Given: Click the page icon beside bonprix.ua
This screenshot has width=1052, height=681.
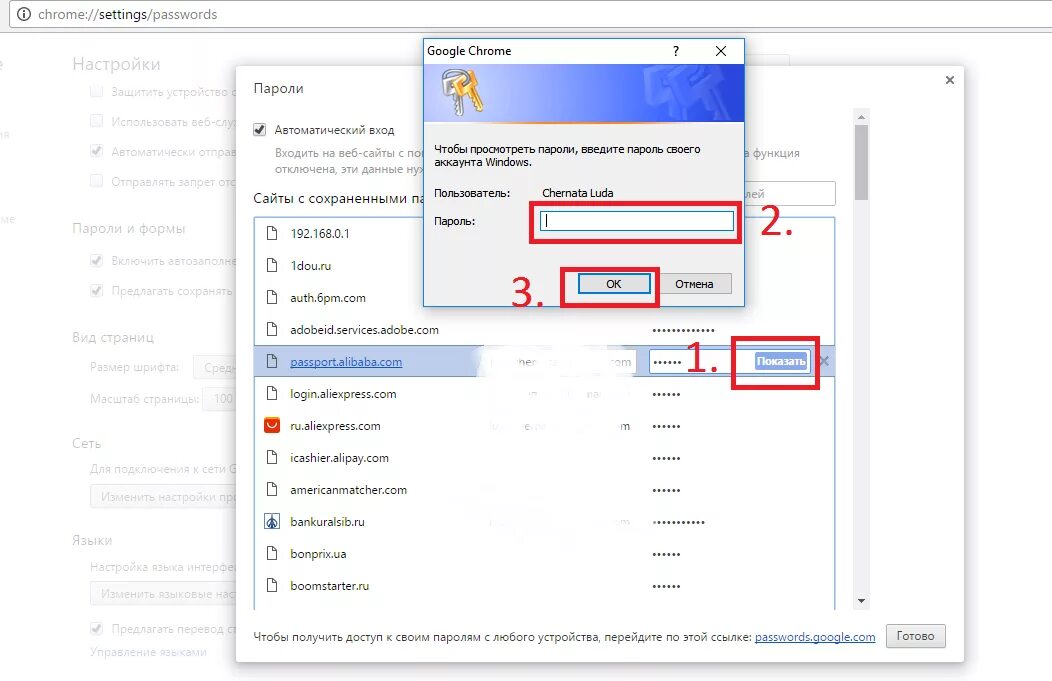Looking at the screenshot, I should tap(272, 554).
